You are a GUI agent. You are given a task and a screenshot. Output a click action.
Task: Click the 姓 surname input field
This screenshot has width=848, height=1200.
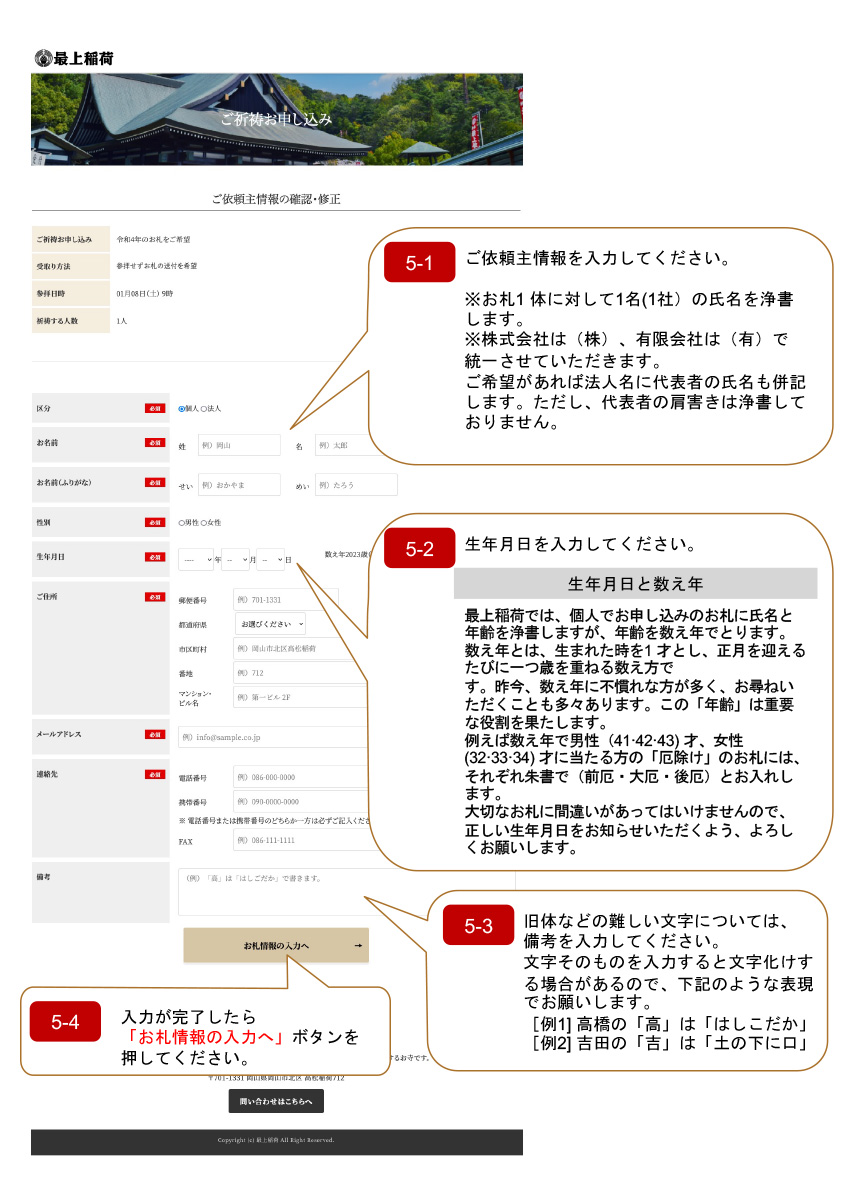(239, 445)
